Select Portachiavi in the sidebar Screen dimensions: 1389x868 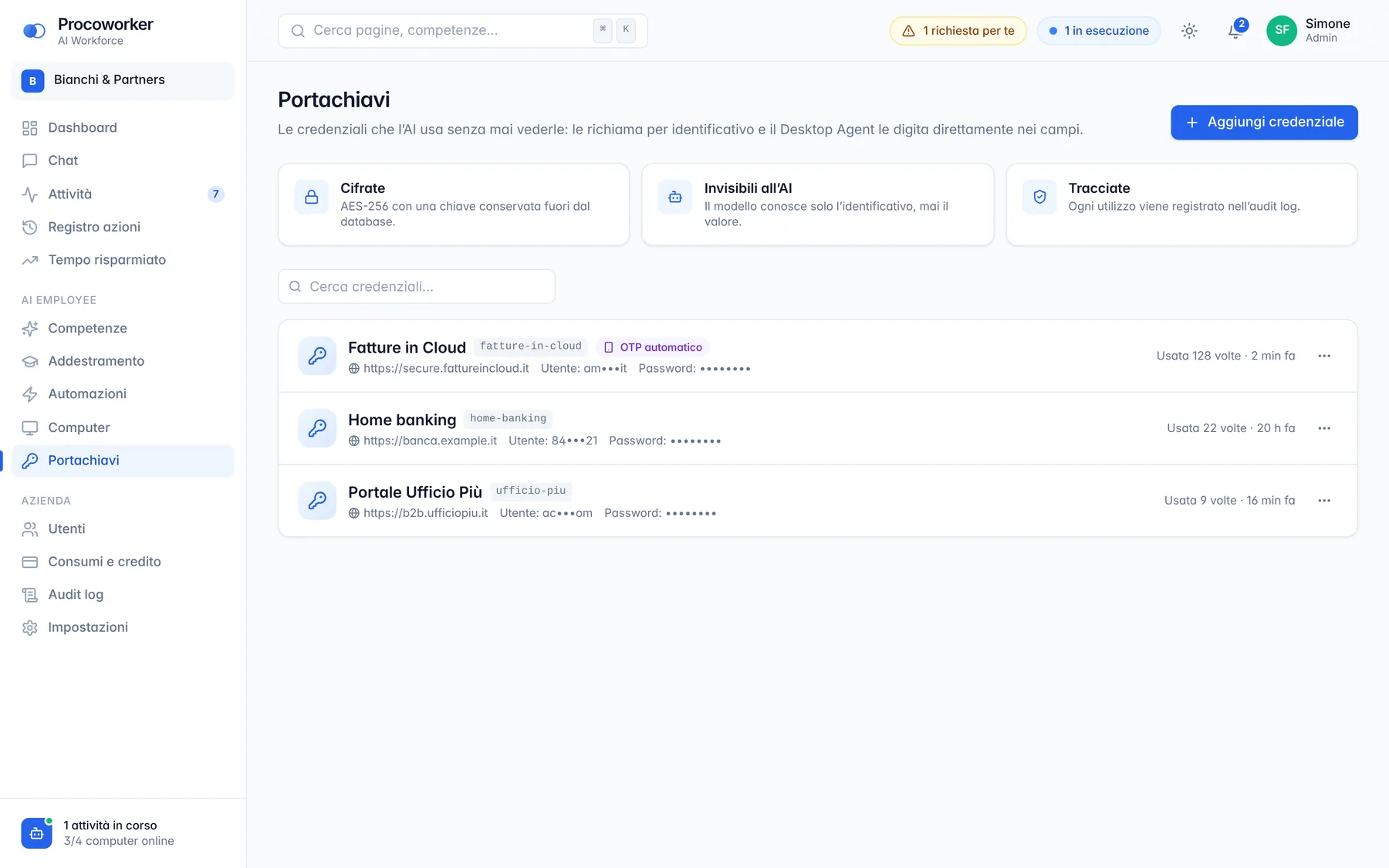point(123,461)
